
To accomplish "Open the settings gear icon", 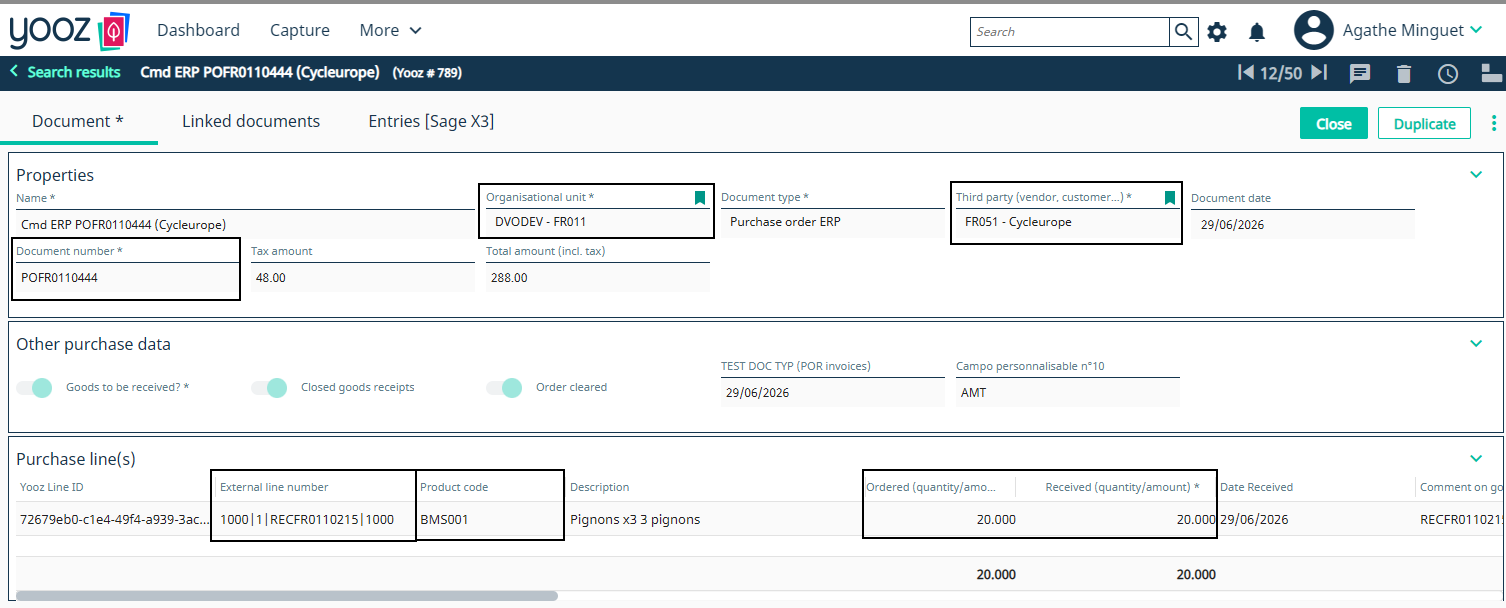I will coord(1217,32).
